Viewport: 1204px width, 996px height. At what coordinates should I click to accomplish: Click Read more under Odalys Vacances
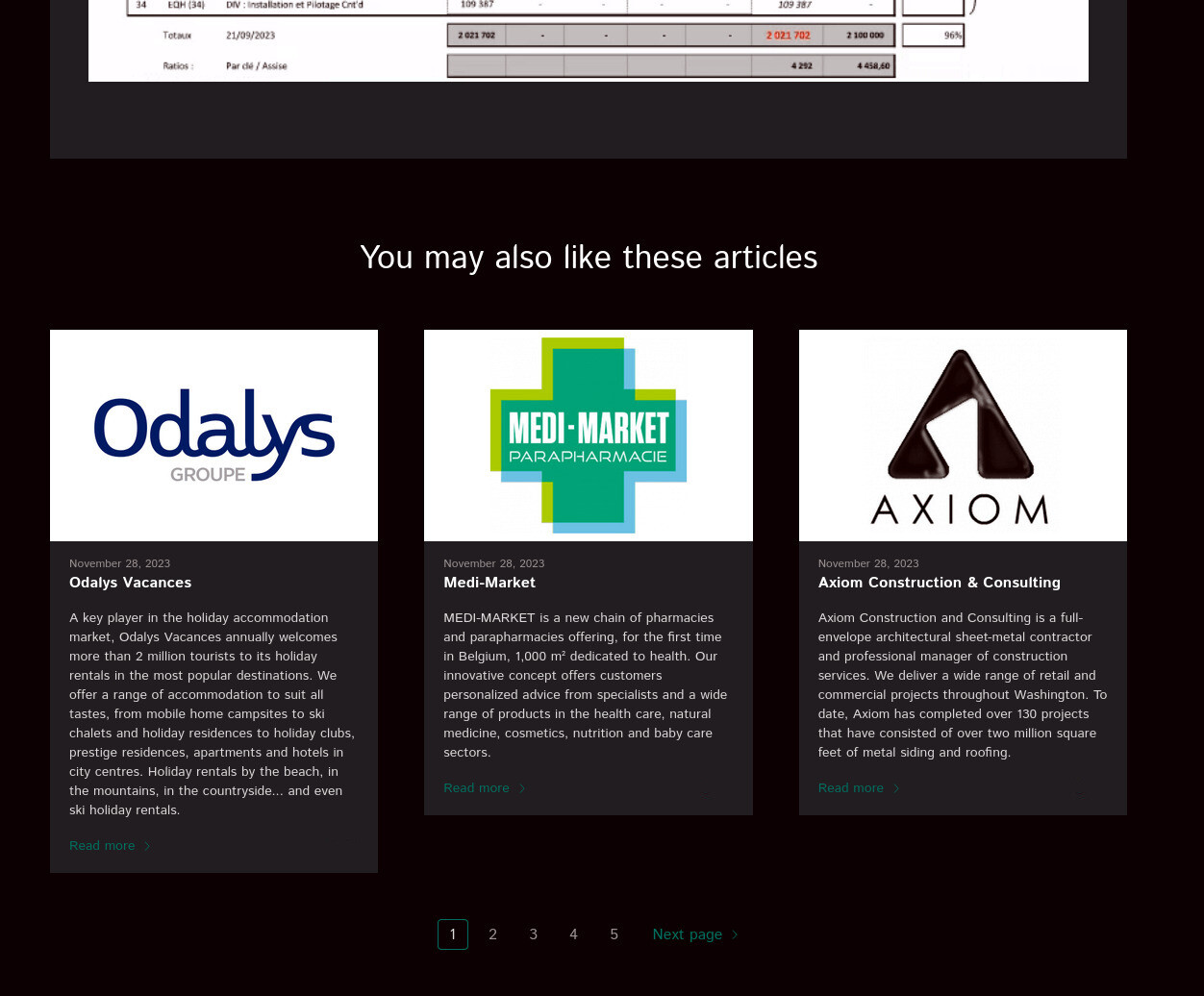pyautogui.click(x=102, y=846)
